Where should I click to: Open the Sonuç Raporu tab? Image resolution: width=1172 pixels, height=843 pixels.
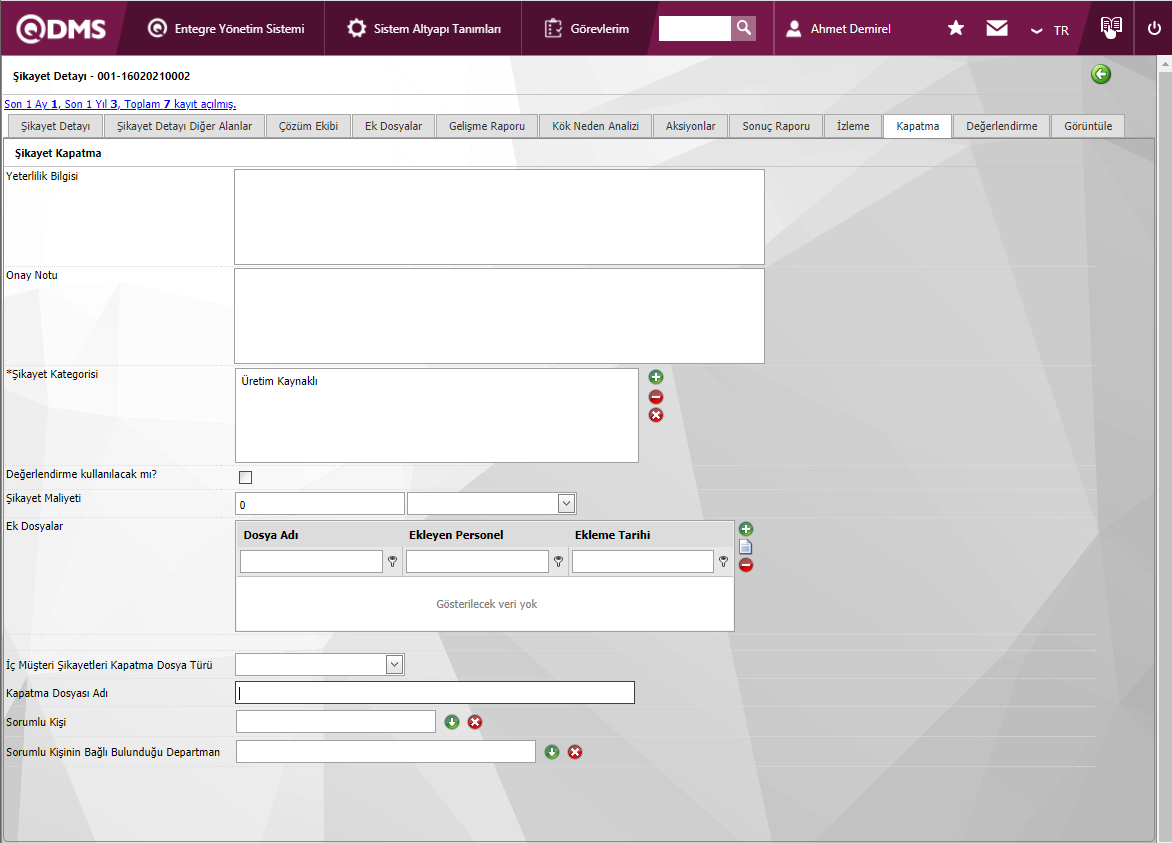pos(776,126)
